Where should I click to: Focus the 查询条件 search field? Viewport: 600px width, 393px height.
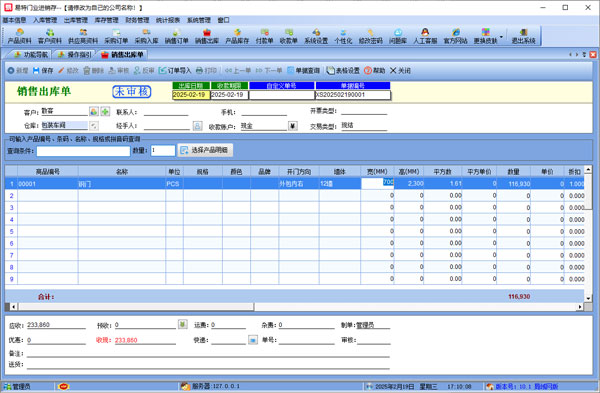click(x=83, y=151)
